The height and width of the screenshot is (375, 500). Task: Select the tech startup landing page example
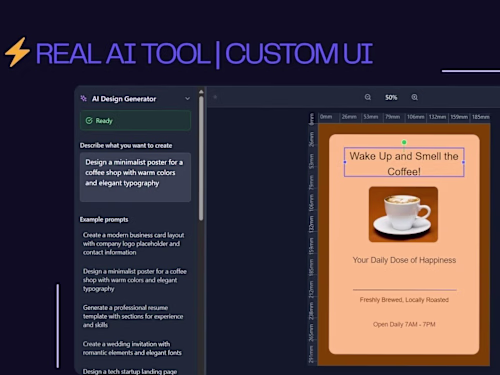click(x=130, y=371)
